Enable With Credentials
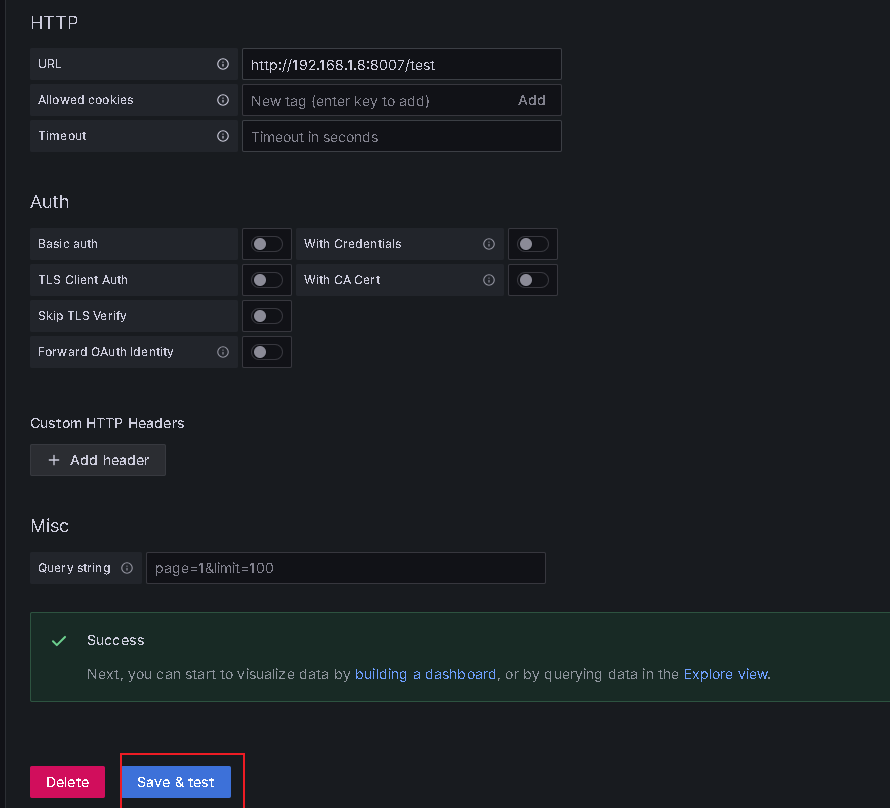The width and height of the screenshot is (890, 808). (x=532, y=243)
